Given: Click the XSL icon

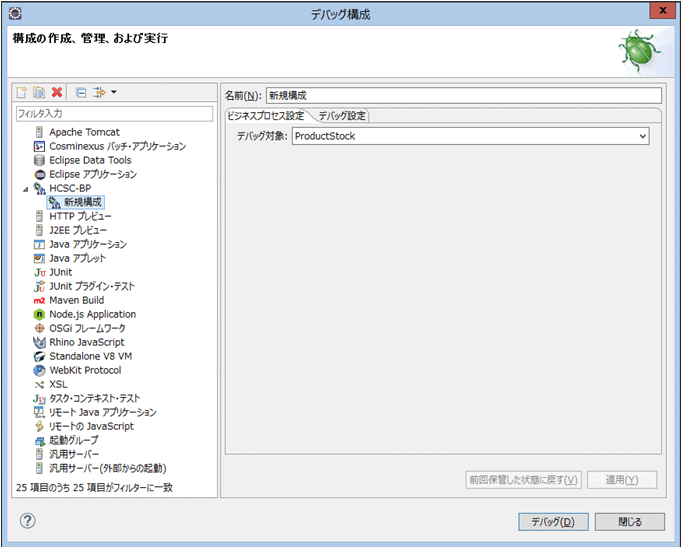Looking at the screenshot, I should click(x=40, y=384).
